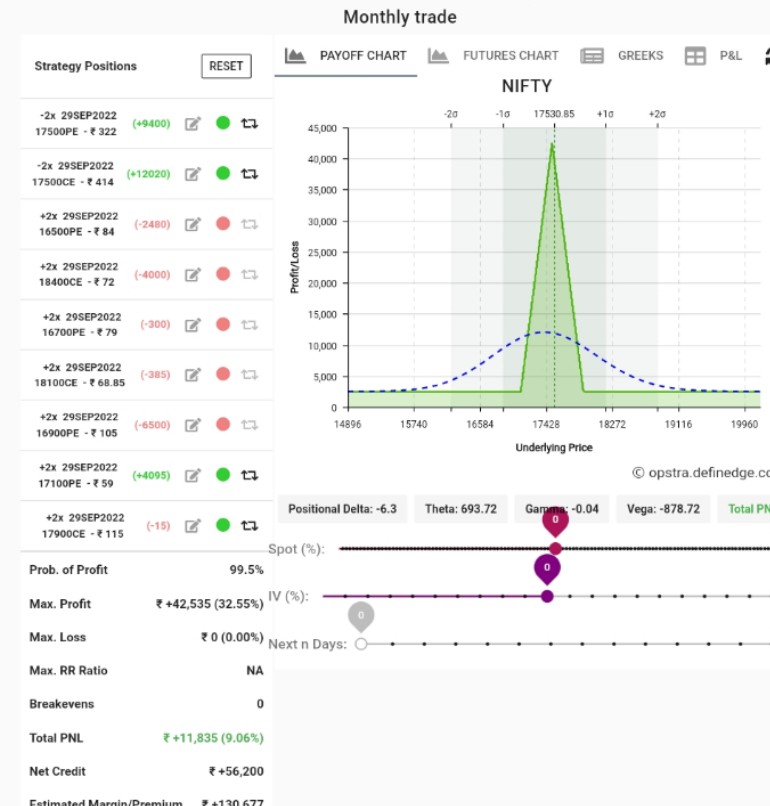This screenshot has width=770, height=806.
Task: Toggle the red dot for 16500PE
Action: 223,224
